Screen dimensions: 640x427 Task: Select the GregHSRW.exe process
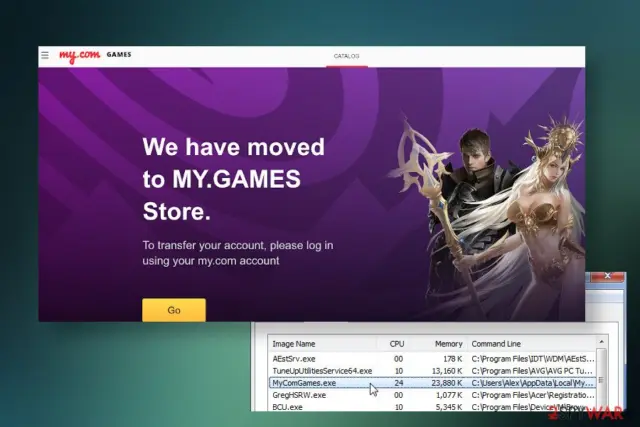pyautogui.click(x=433, y=395)
